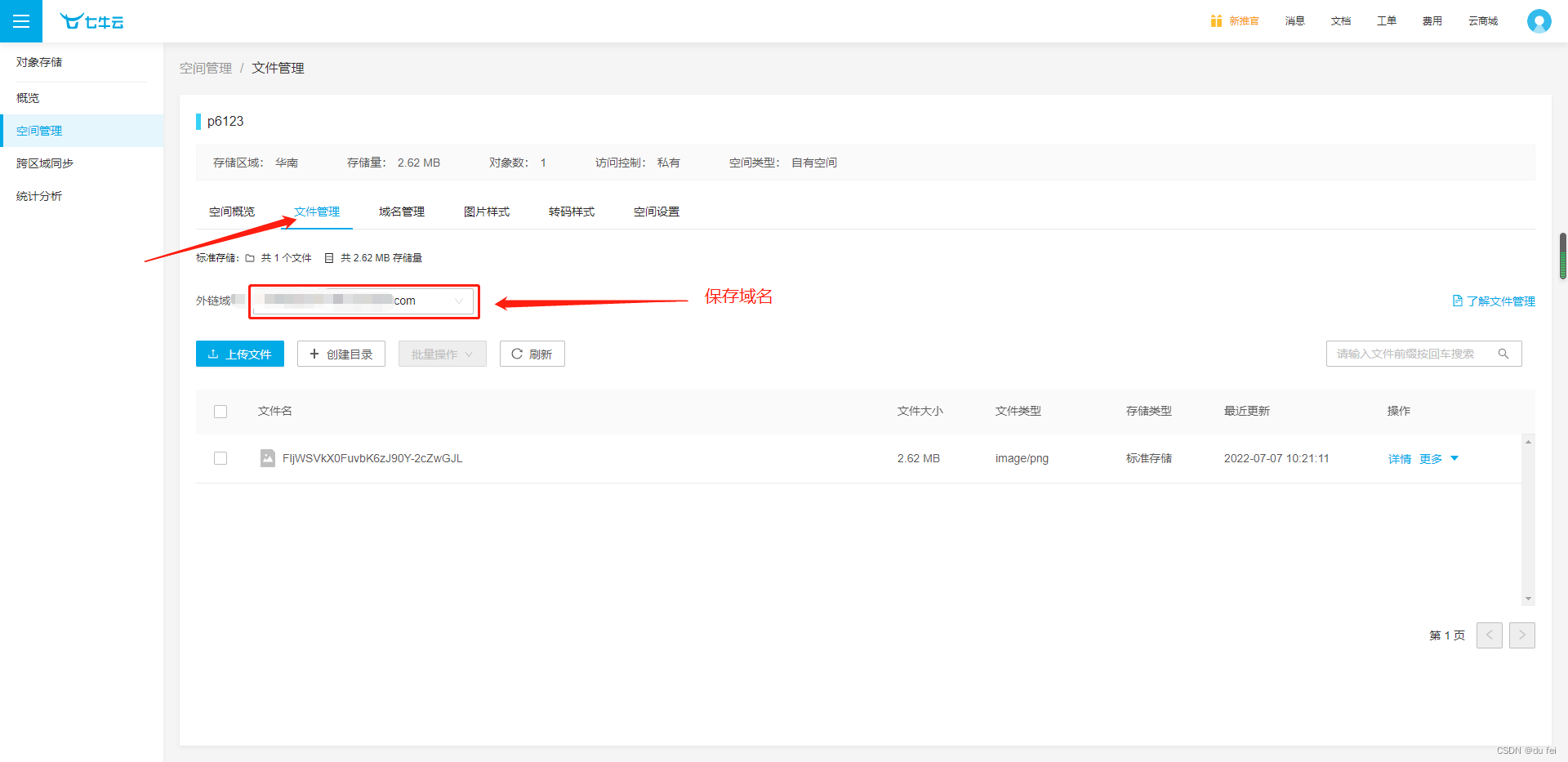1568x762 pixels.
Task: Click the Qiniu Cloud logo
Action: click(91, 21)
